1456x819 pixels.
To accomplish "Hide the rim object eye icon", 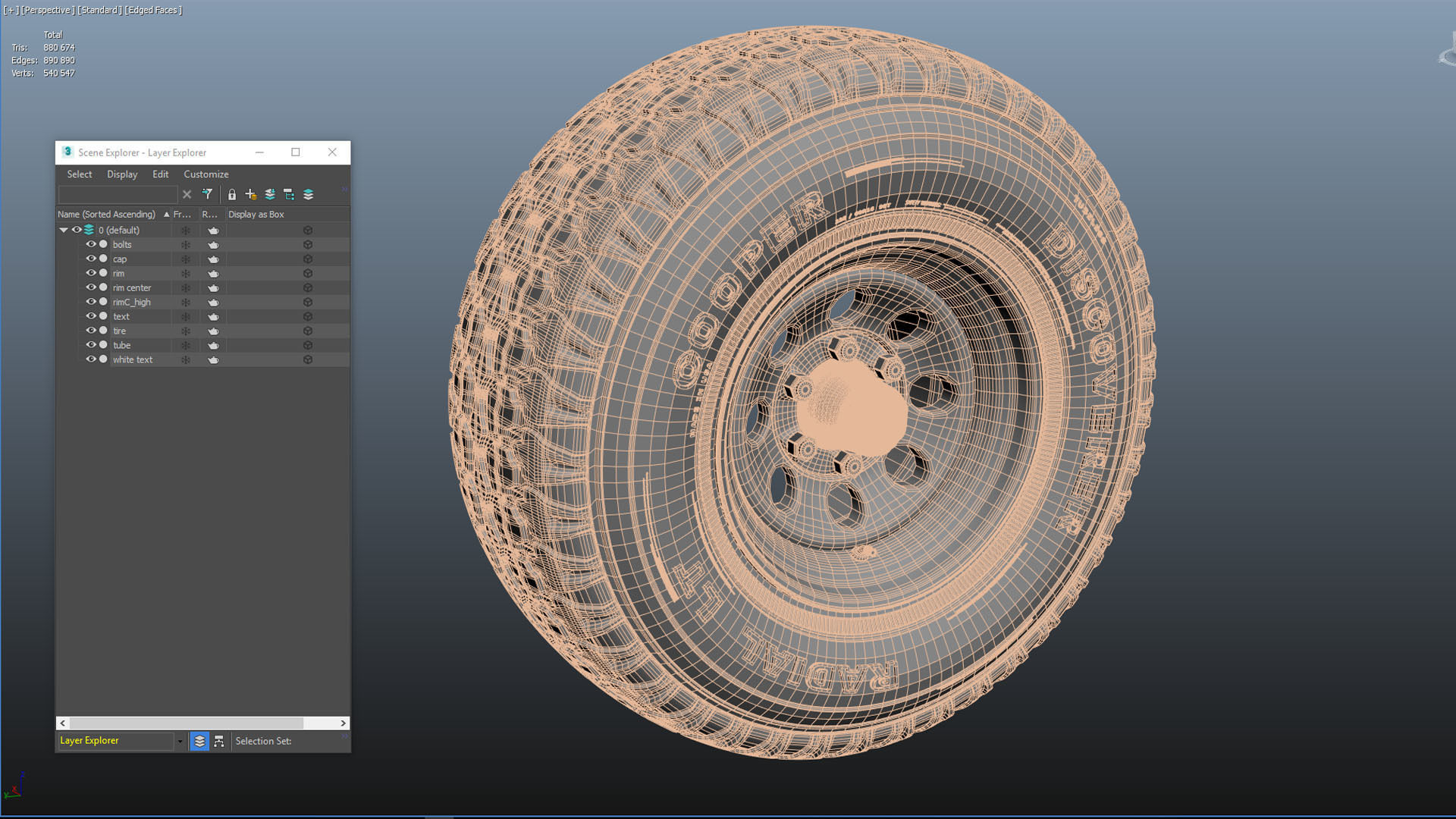I will click(91, 273).
